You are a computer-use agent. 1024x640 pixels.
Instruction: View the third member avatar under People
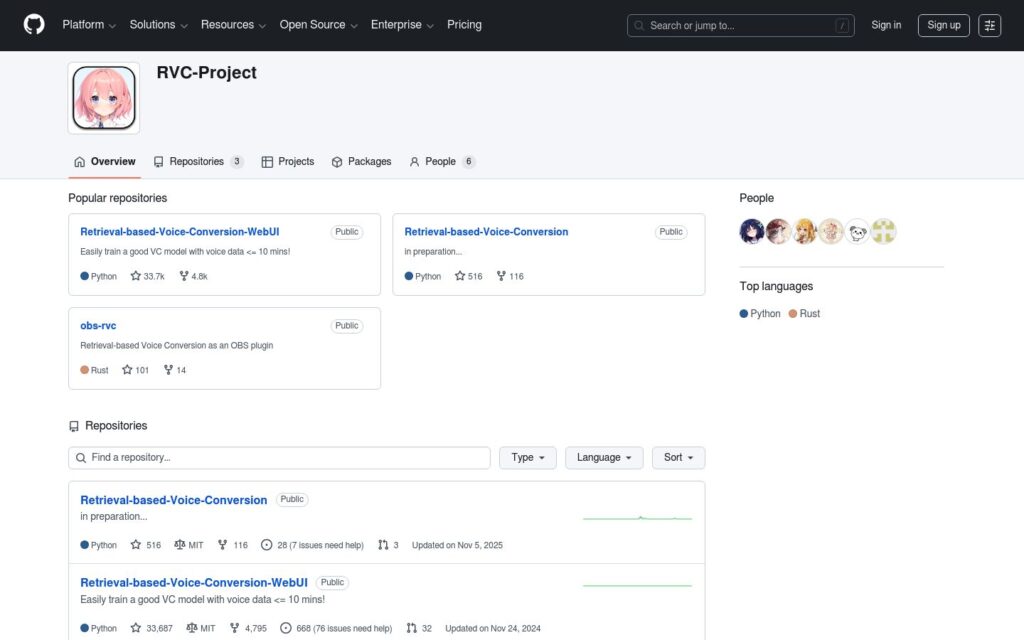tap(805, 231)
